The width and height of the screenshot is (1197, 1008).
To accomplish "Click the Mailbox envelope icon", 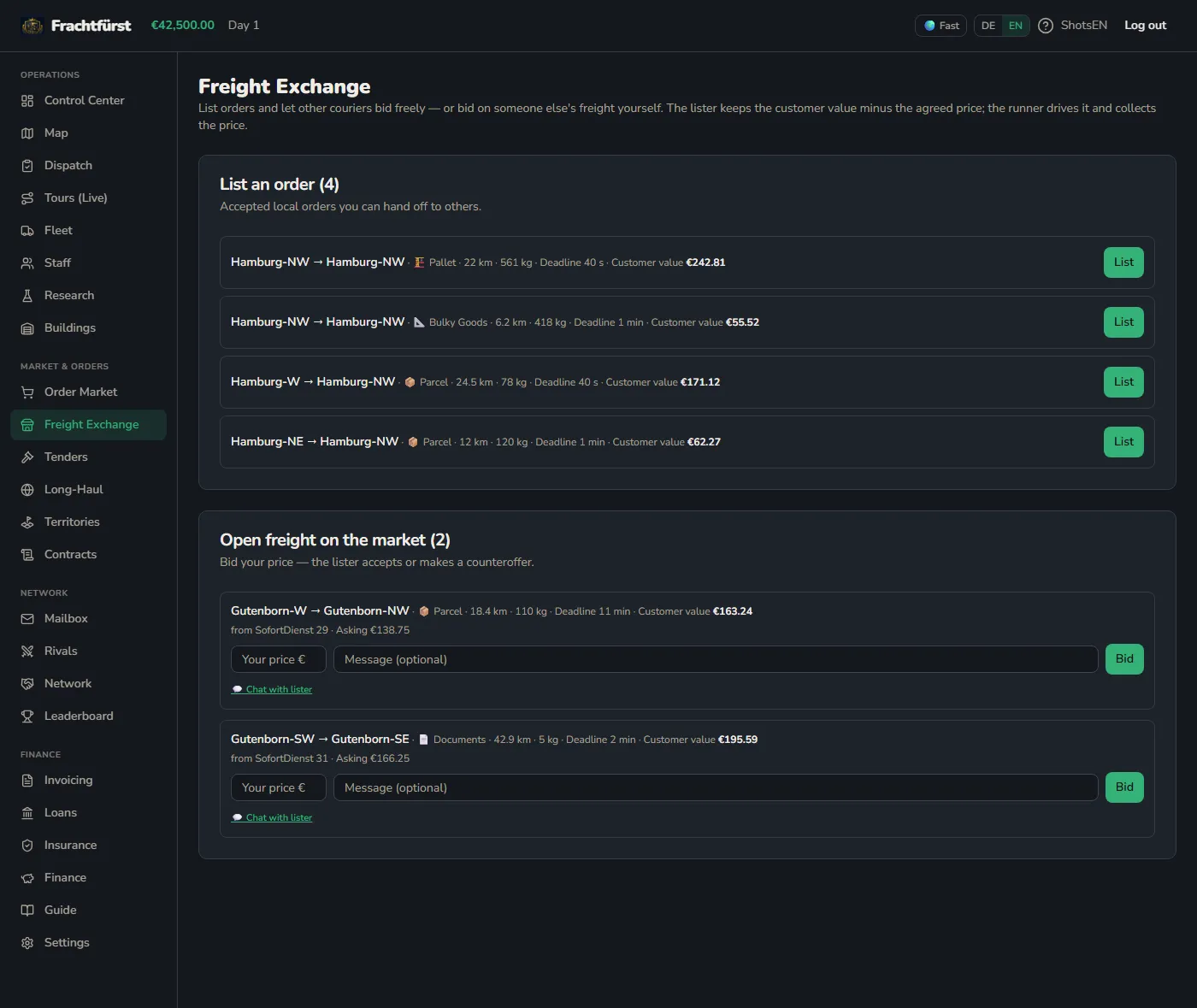I will tap(27, 619).
